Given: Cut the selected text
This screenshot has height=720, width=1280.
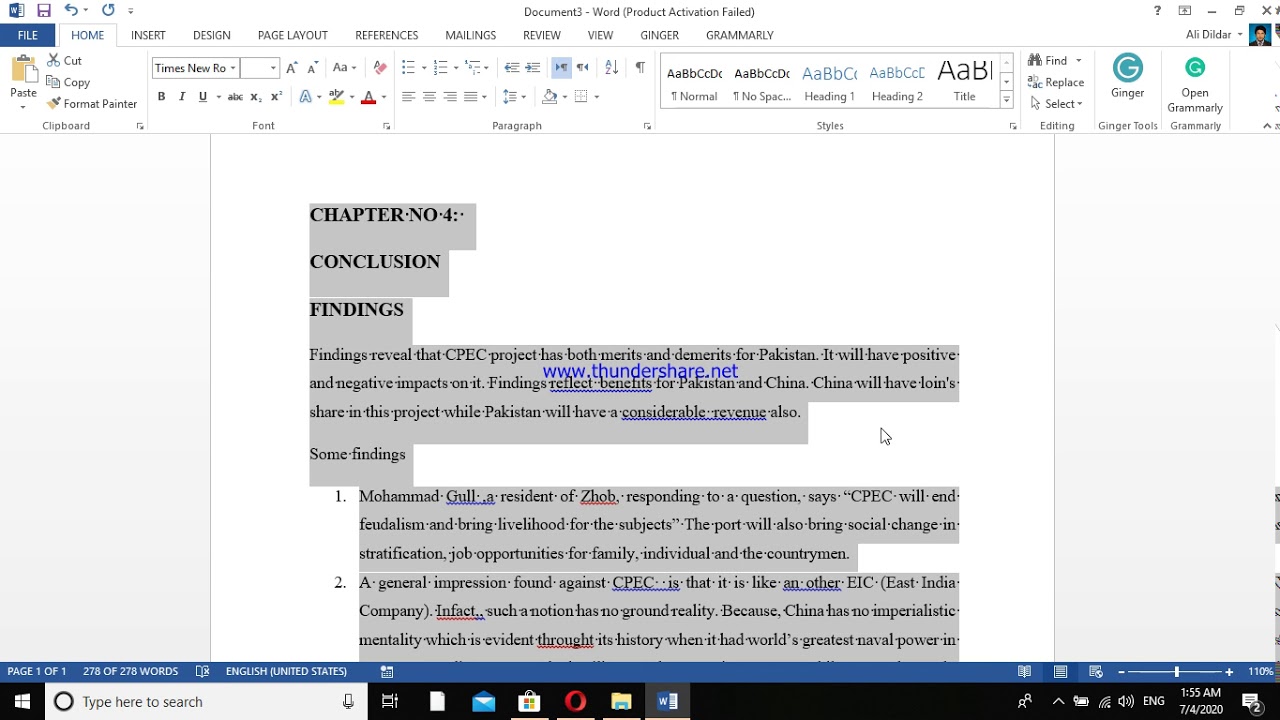Looking at the screenshot, I should [64, 61].
